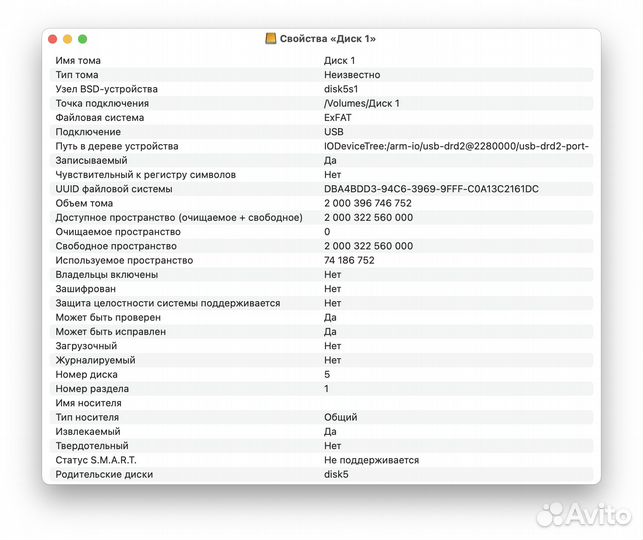Select 'Владельцы включены' label
Viewport: 643px width, 540px height.
click(107, 275)
